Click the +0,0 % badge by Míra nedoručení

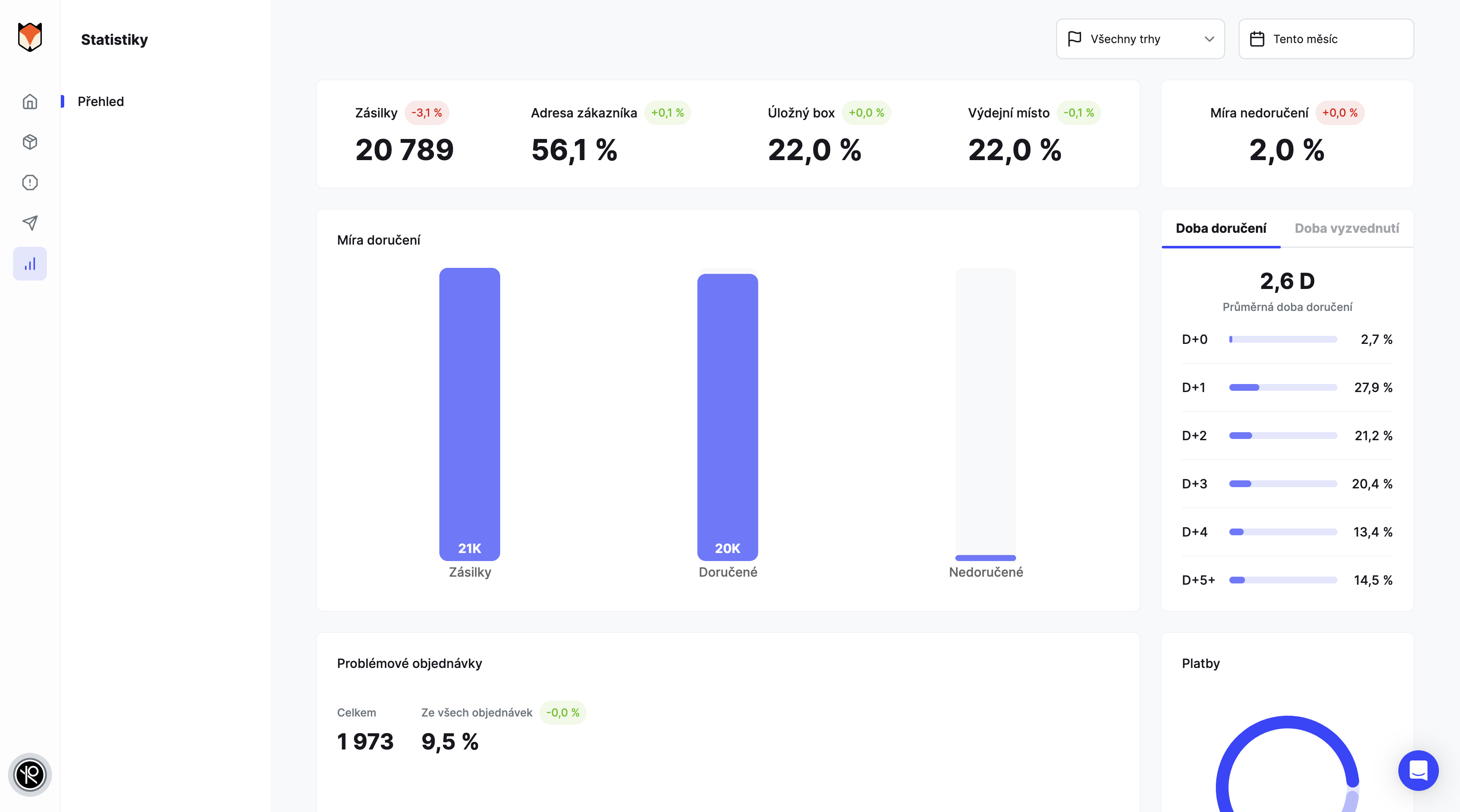(x=1340, y=113)
